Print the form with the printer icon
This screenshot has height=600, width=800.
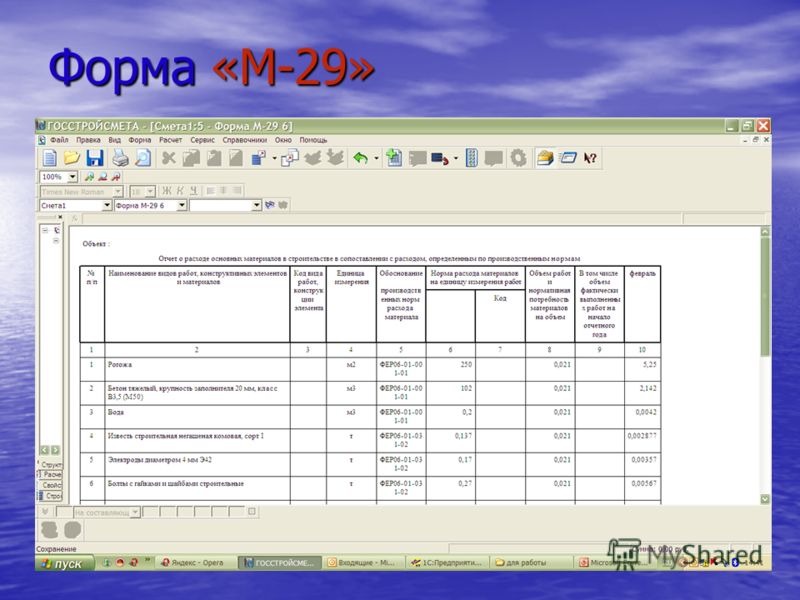click(x=120, y=159)
